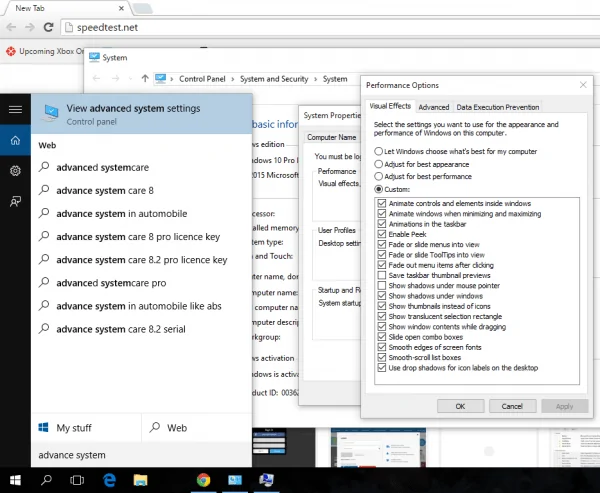Click the Windows Start button

pos(15,480)
